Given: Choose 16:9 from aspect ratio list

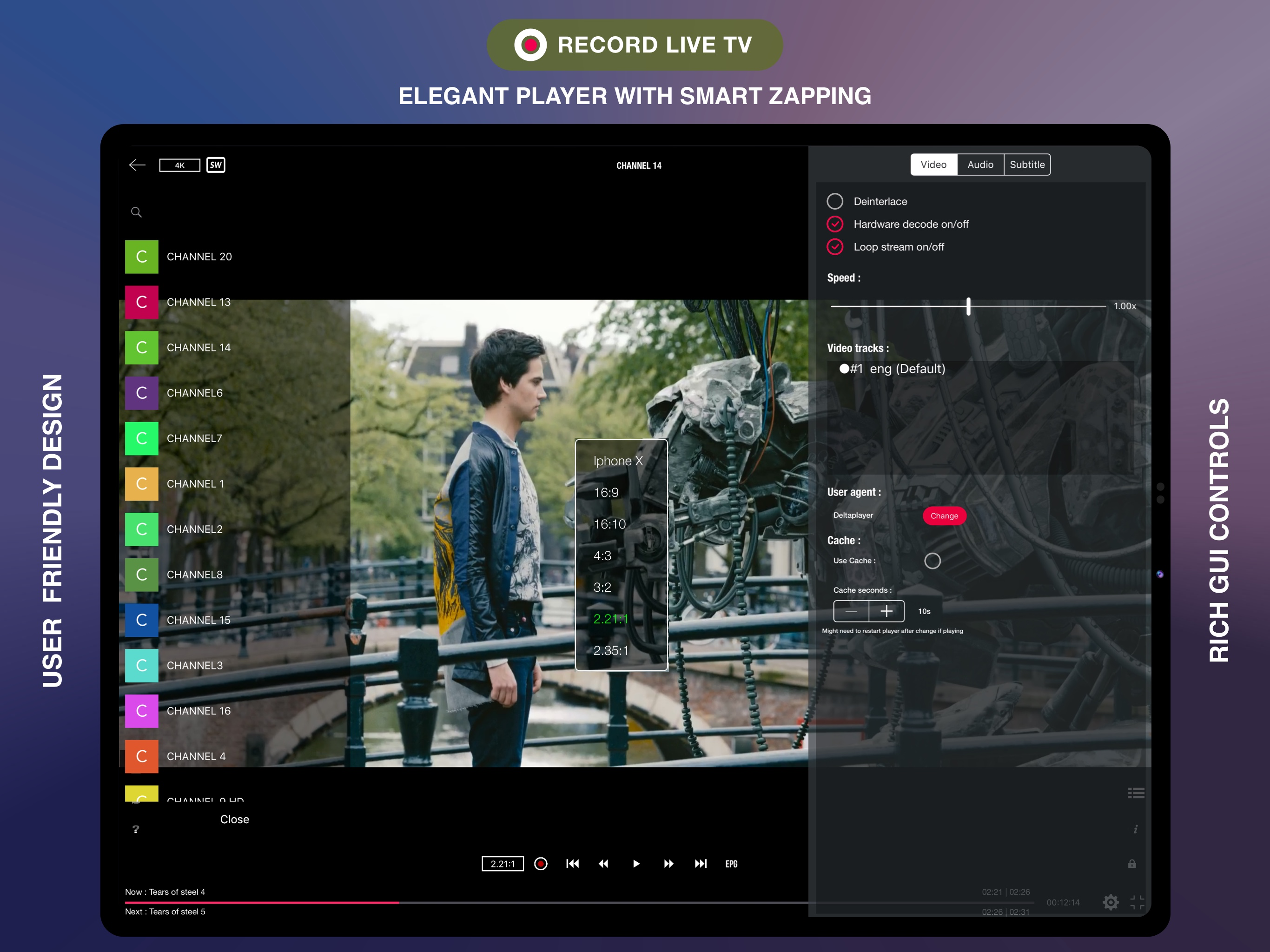Looking at the screenshot, I should point(606,493).
